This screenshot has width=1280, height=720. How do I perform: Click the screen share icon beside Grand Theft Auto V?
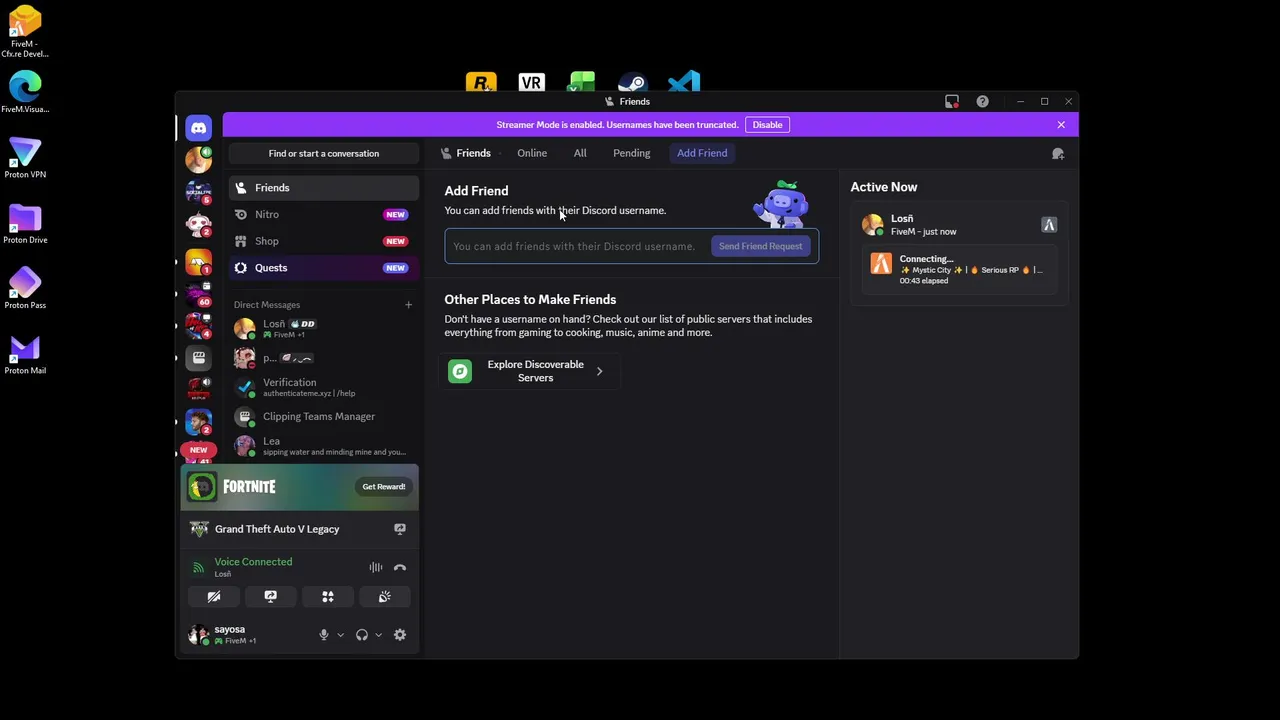pos(400,529)
